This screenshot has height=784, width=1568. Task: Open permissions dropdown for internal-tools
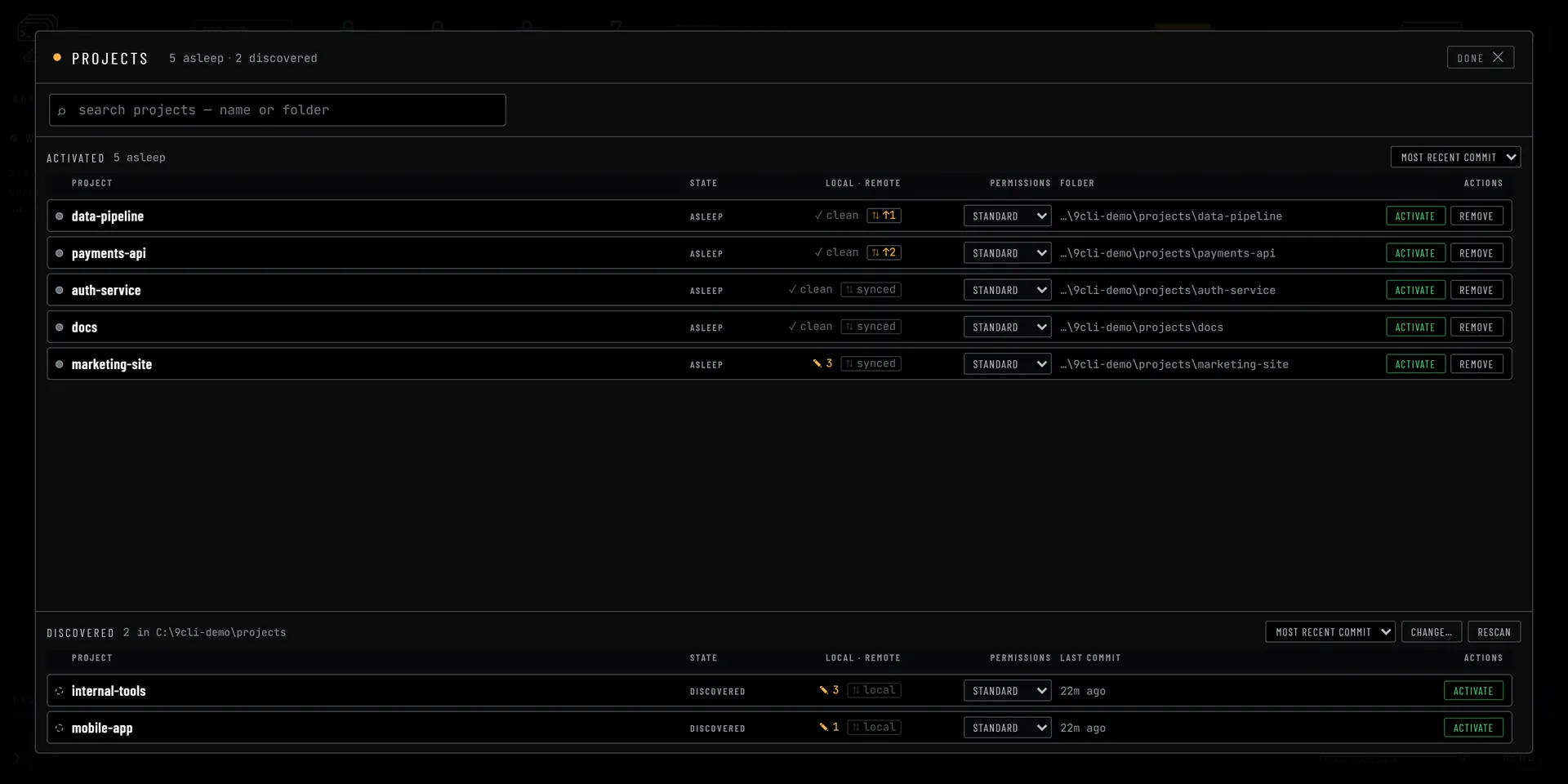(x=1007, y=691)
